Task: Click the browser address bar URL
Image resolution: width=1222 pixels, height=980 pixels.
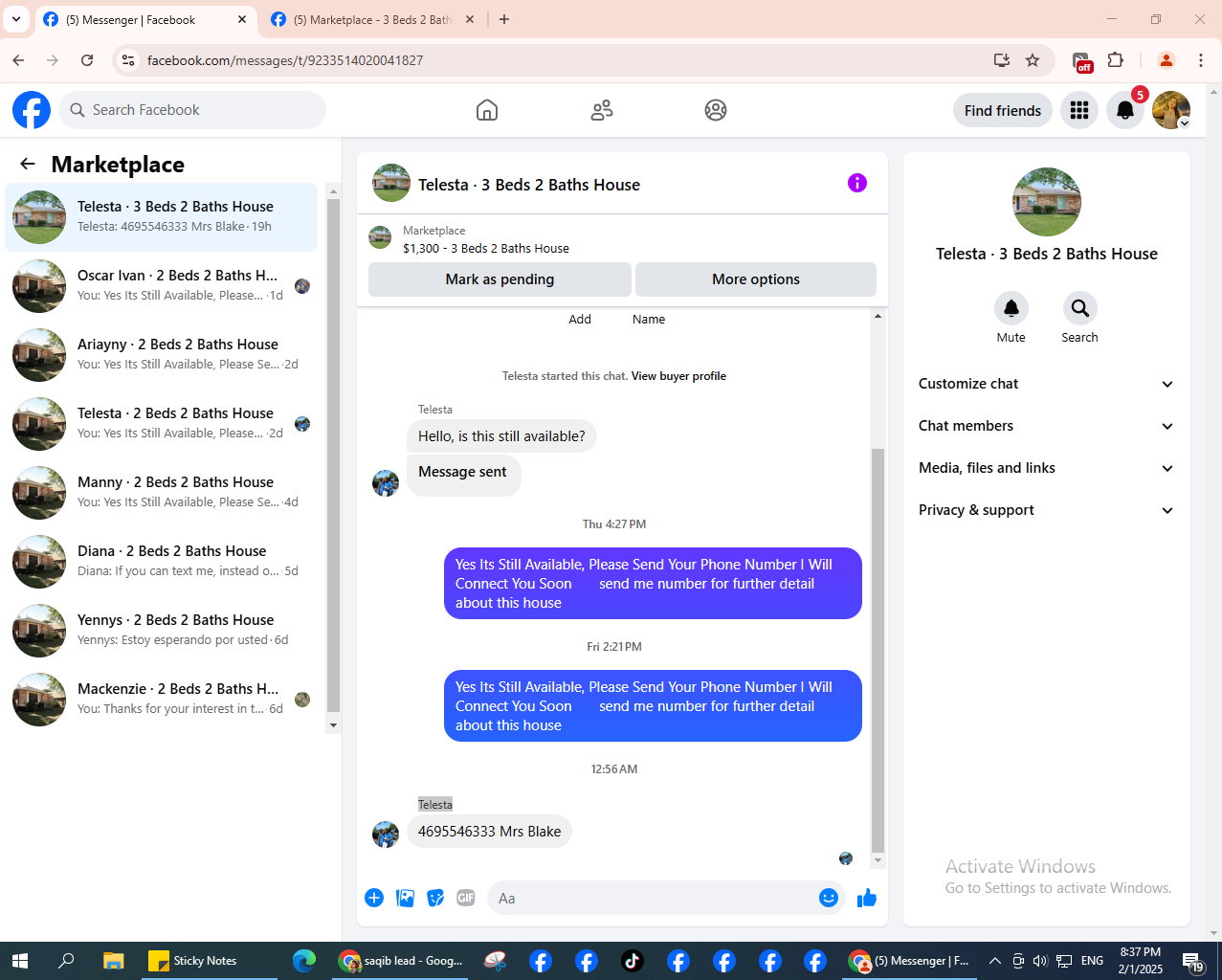Action: coord(285,60)
